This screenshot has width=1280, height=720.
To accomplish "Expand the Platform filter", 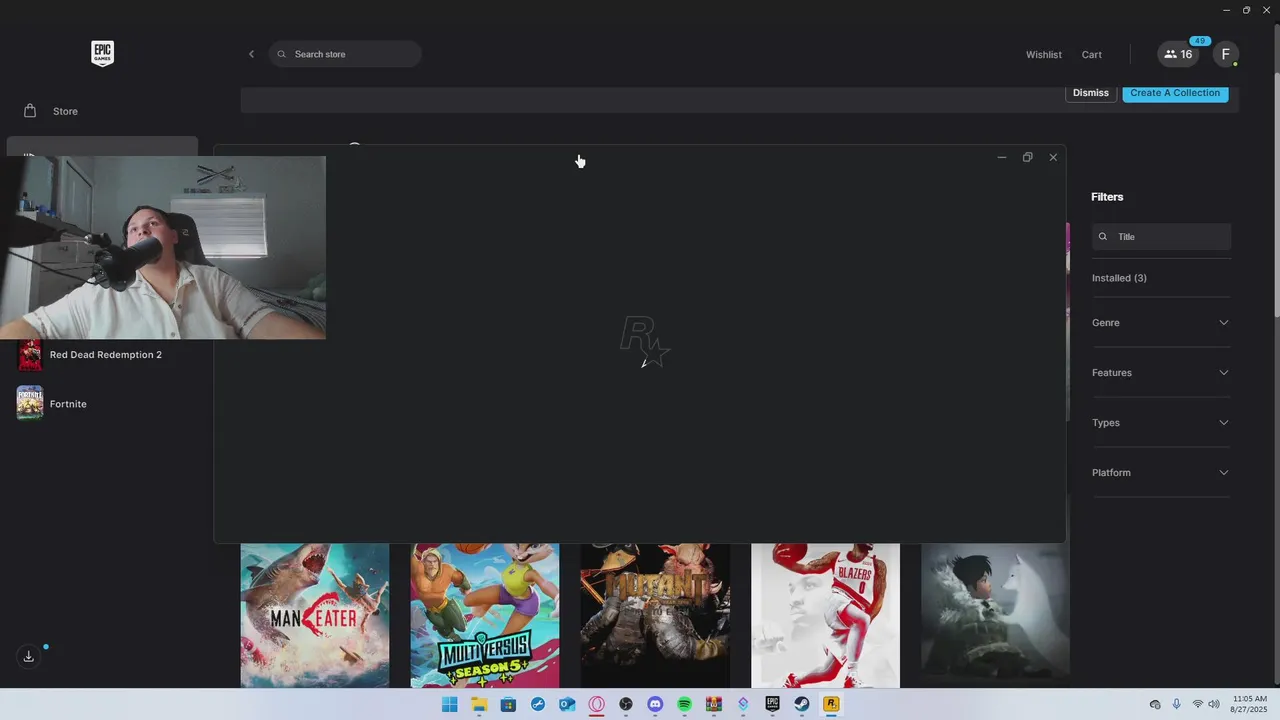I will click(x=1160, y=473).
